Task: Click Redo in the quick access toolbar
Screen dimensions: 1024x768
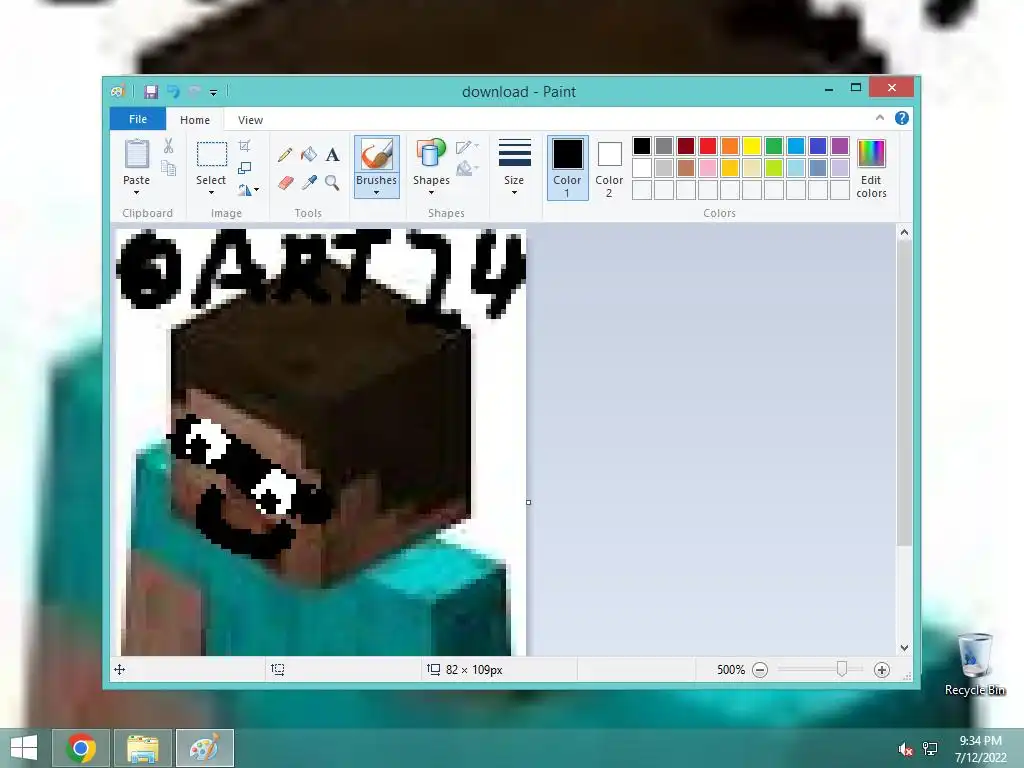Action: point(194,91)
